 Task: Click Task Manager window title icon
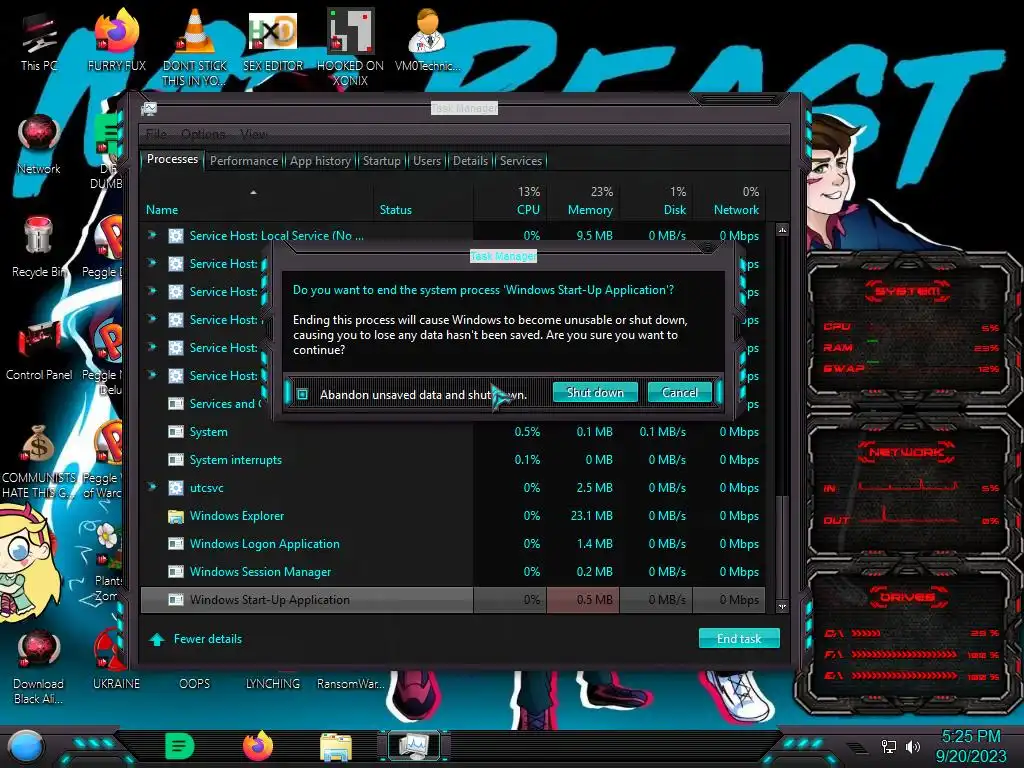point(149,108)
